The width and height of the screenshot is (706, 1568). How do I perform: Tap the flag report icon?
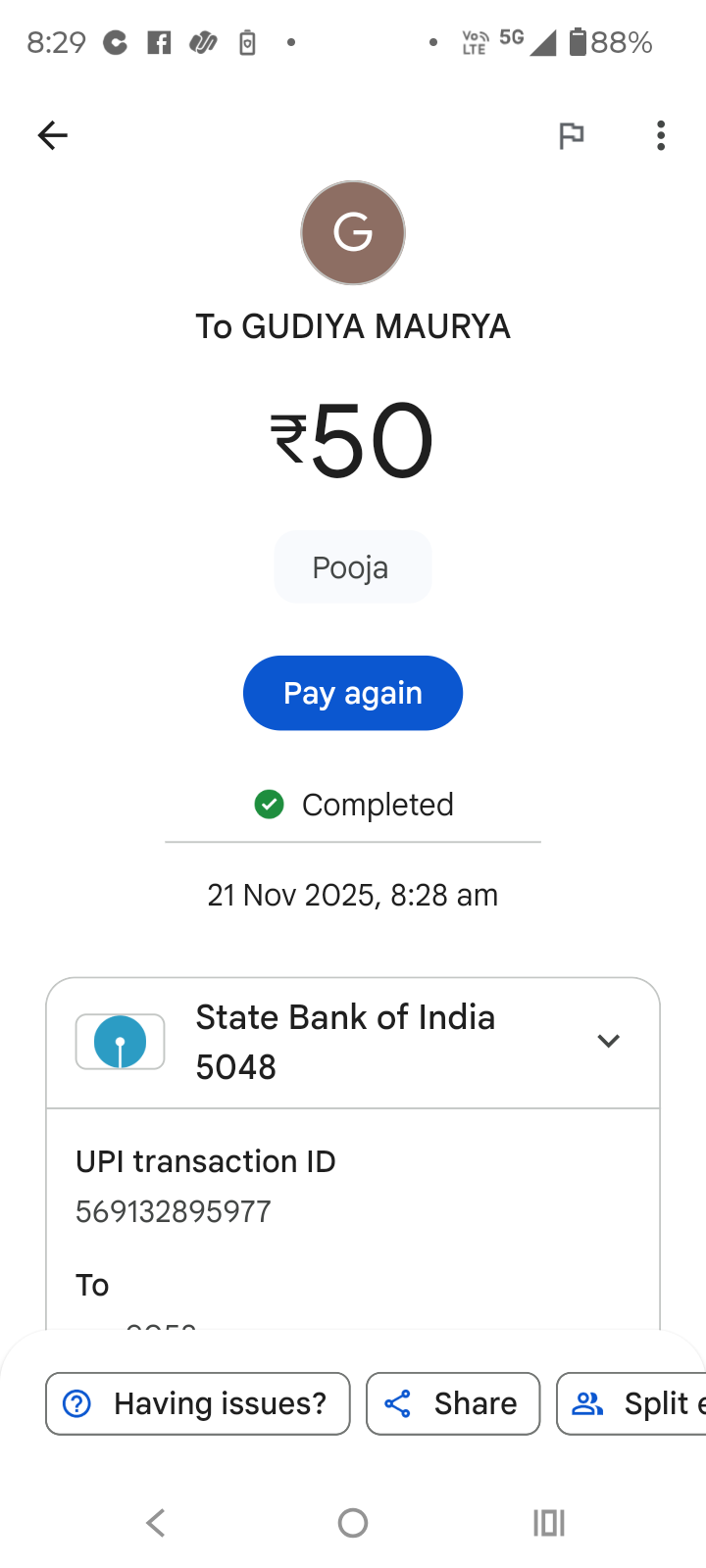pos(571,135)
